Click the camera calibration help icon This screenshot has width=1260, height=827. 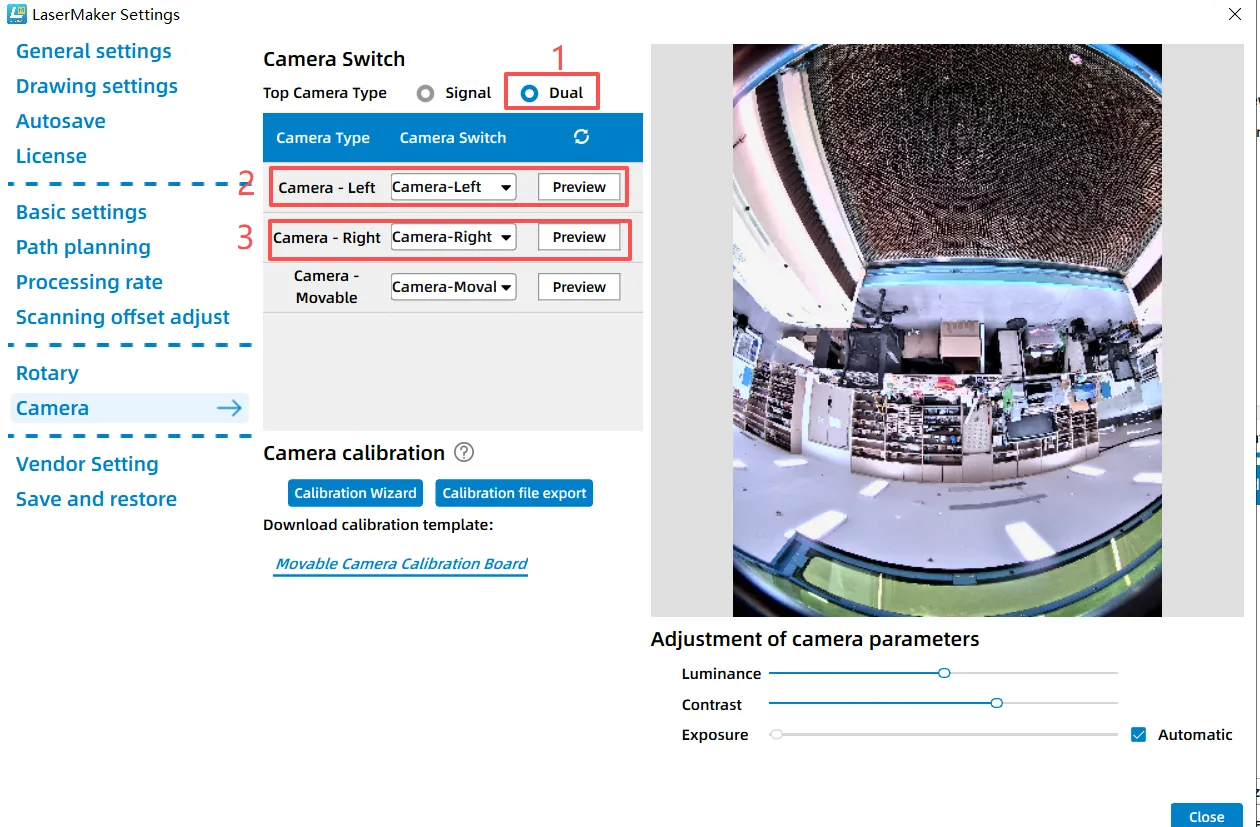point(463,452)
